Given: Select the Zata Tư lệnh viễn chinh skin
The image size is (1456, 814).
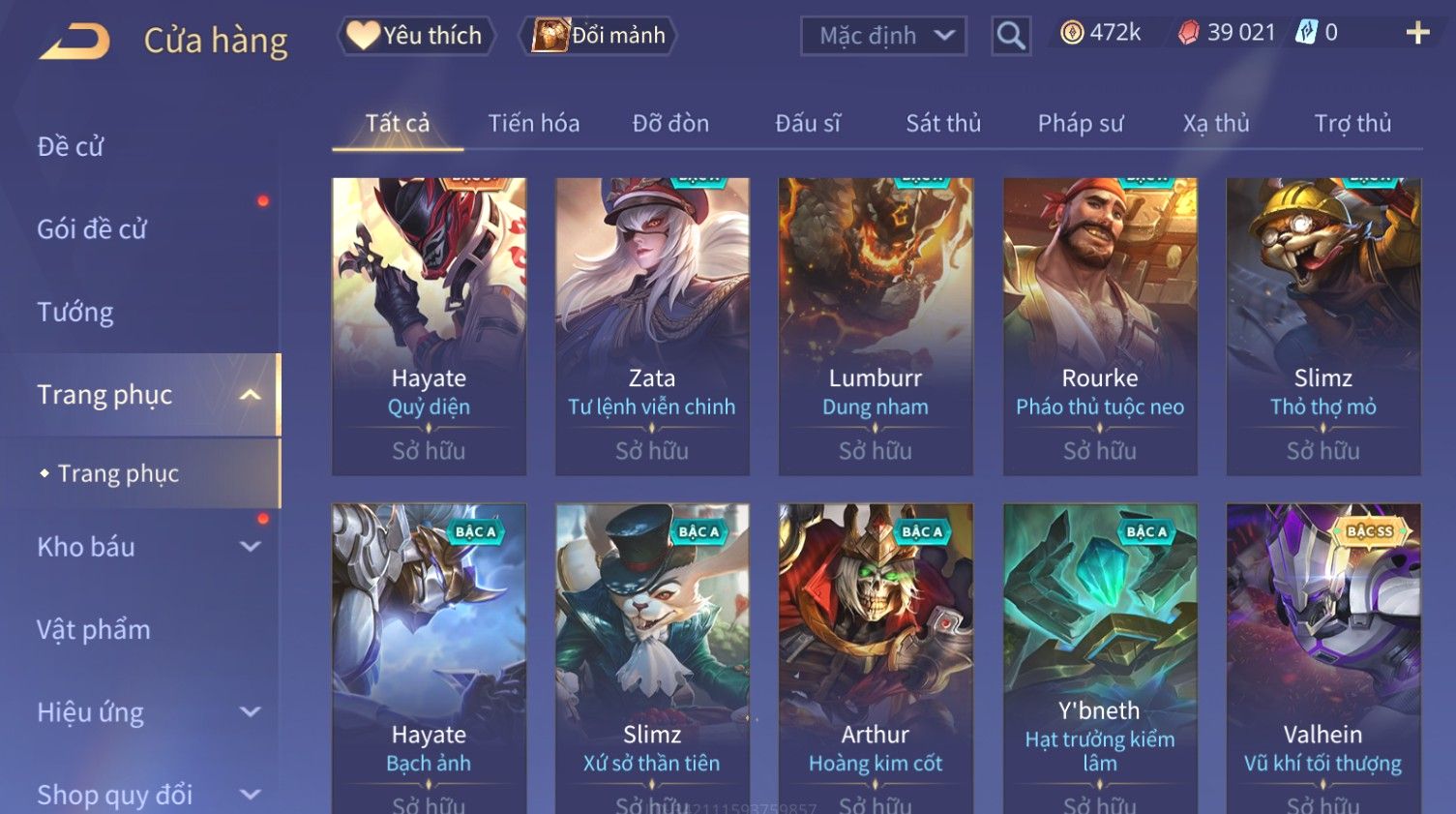Looking at the screenshot, I should (x=652, y=326).
